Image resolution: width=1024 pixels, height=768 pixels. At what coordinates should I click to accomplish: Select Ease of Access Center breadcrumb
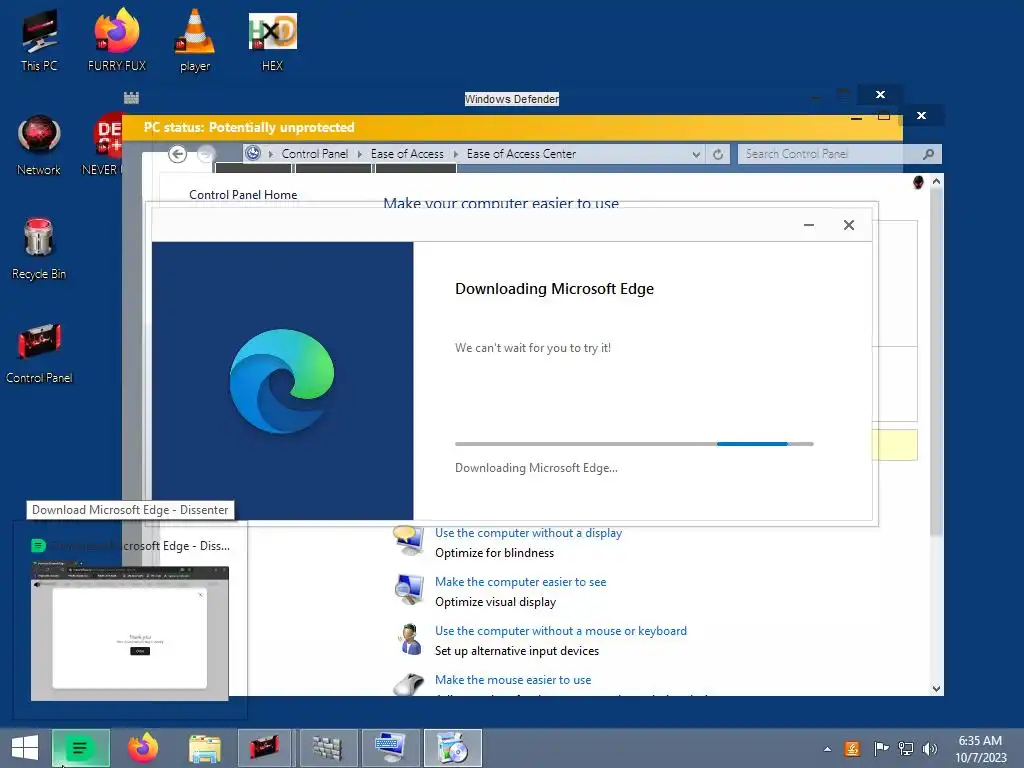(x=521, y=154)
